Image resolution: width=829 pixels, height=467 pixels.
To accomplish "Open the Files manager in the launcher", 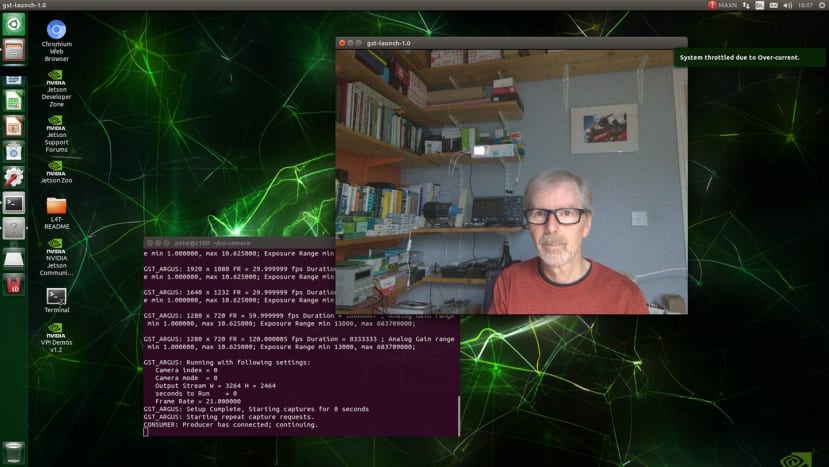I will [14, 51].
